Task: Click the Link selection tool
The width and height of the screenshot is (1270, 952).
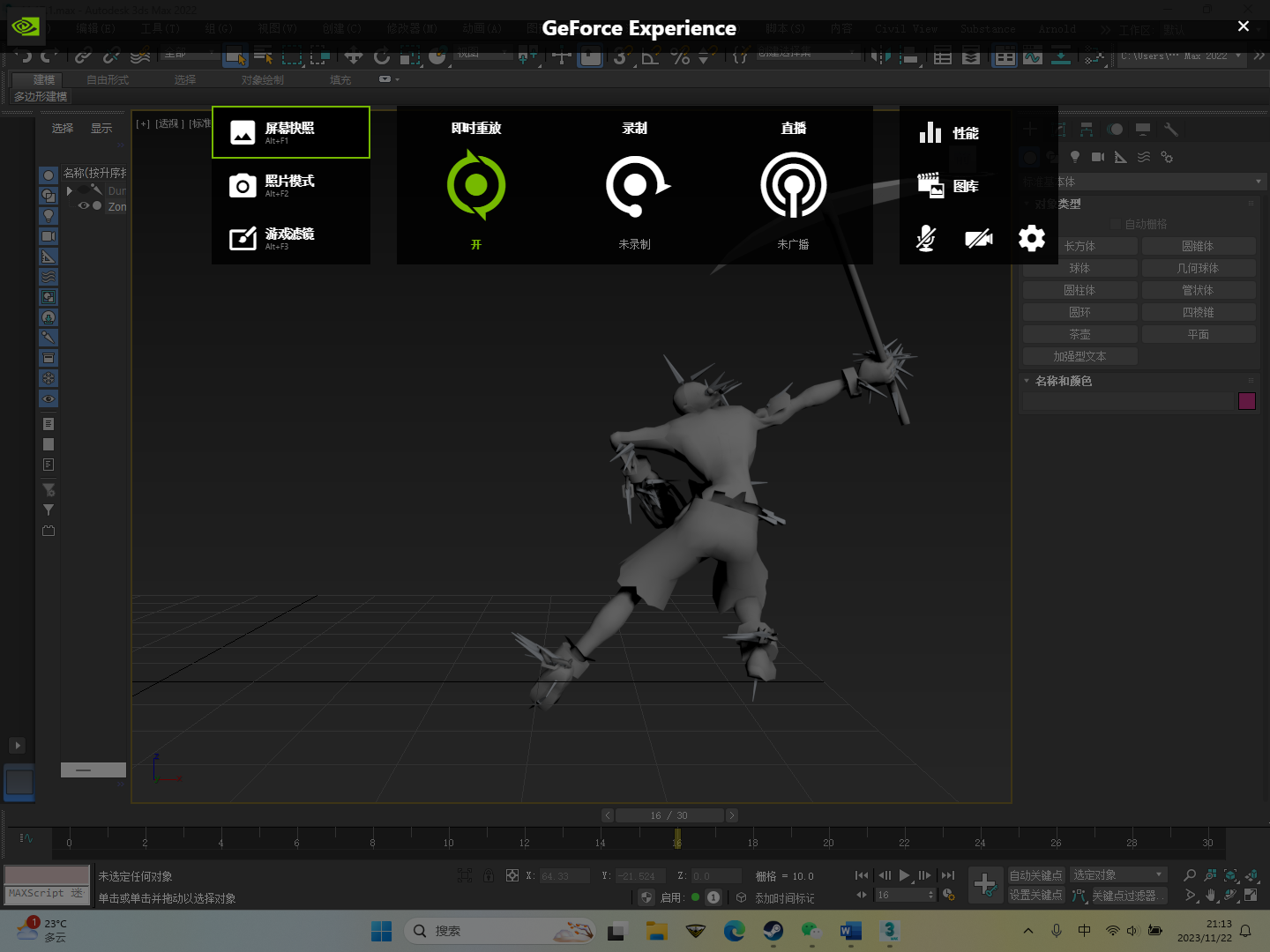Action: tap(83, 56)
